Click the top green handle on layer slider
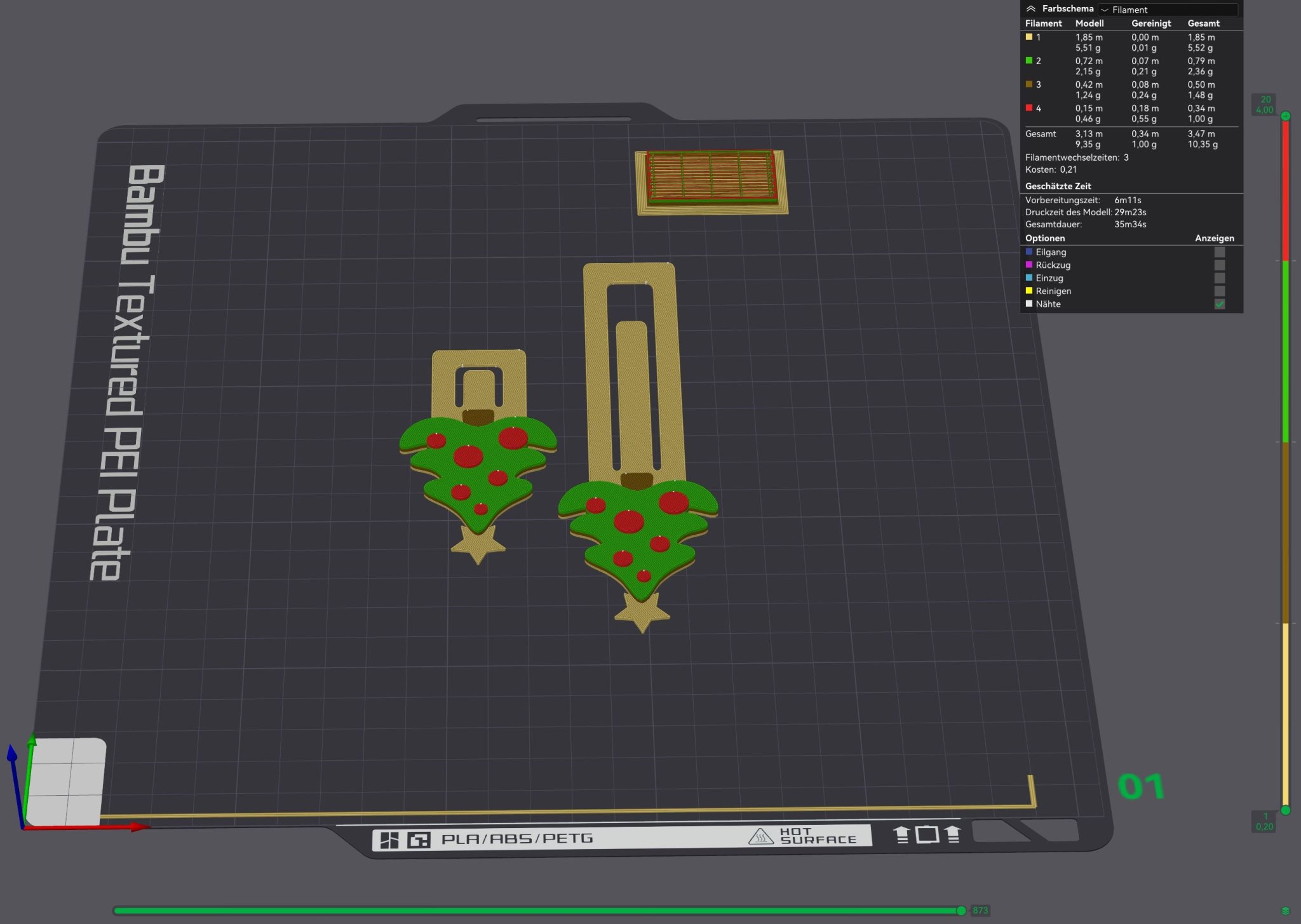 pyautogui.click(x=1285, y=116)
